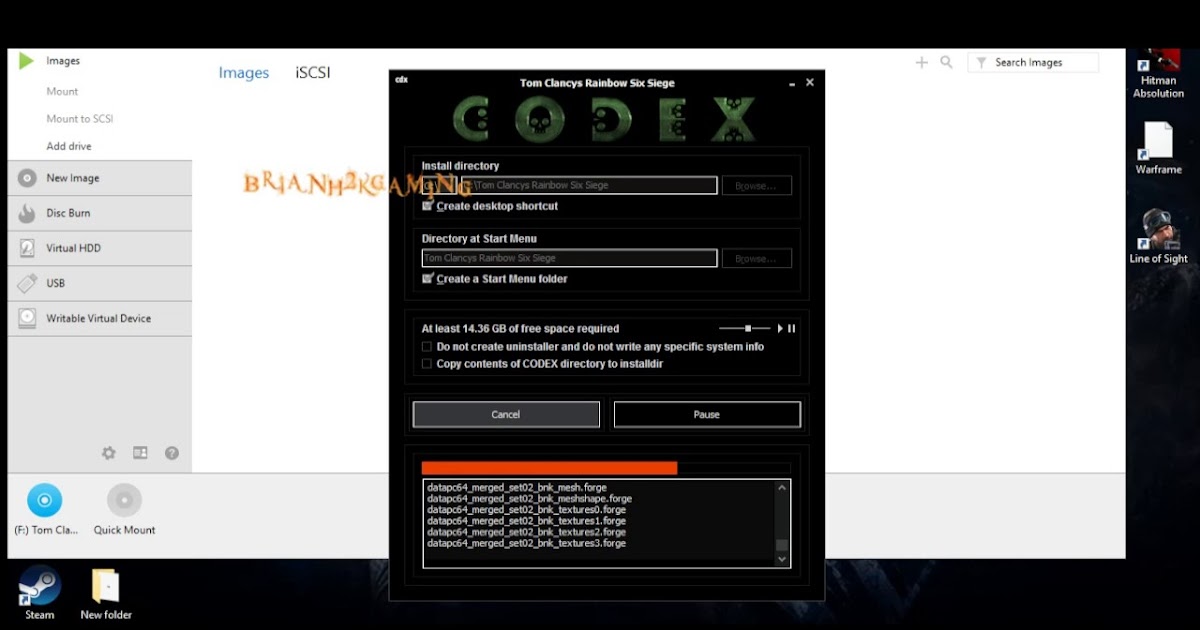Click the Pause installation button
Image resolution: width=1200 pixels, height=630 pixels.
[x=707, y=414]
